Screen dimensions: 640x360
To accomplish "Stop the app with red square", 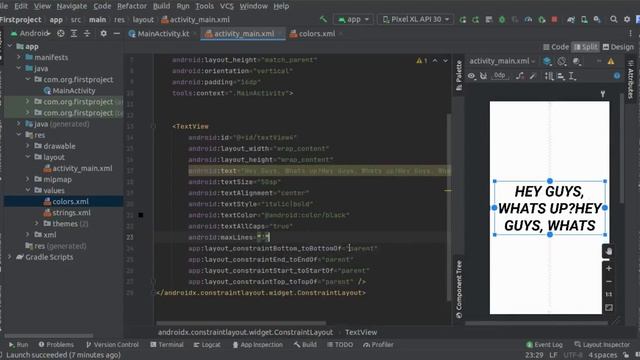I will 554,20.
